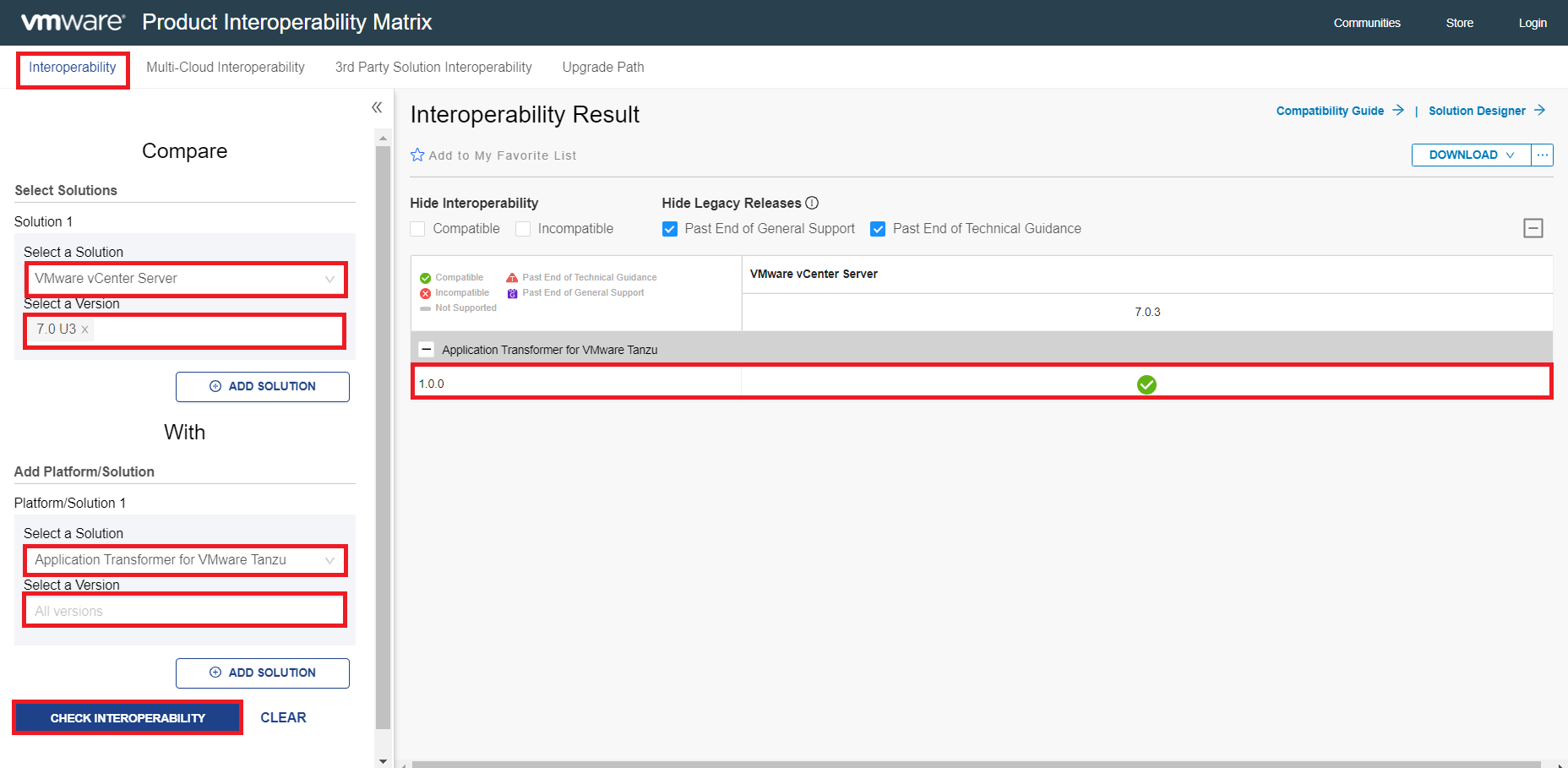1568x768 pixels.
Task: Click the info icon next to Hide Legacy Releases
Action: [x=812, y=203]
